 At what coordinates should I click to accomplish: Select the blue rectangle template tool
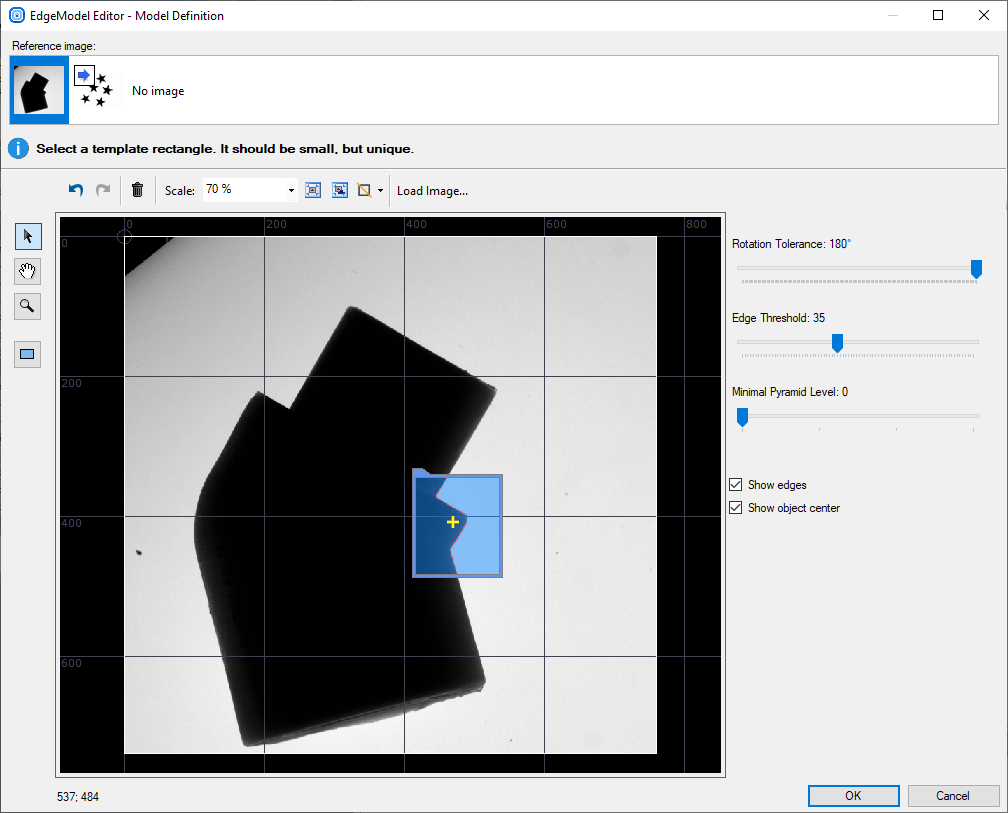tap(28, 354)
